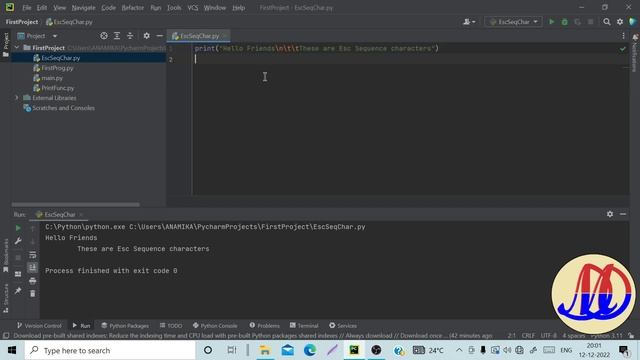The image size is (640, 360).
Task: Collapse all in Project panel toolbar
Action: (130, 36)
